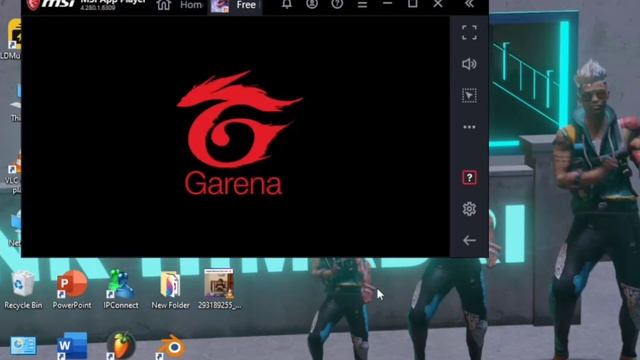This screenshot has height=360, width=640.
Task: Maximize the MSI App Player window
Action: point(413,4)
